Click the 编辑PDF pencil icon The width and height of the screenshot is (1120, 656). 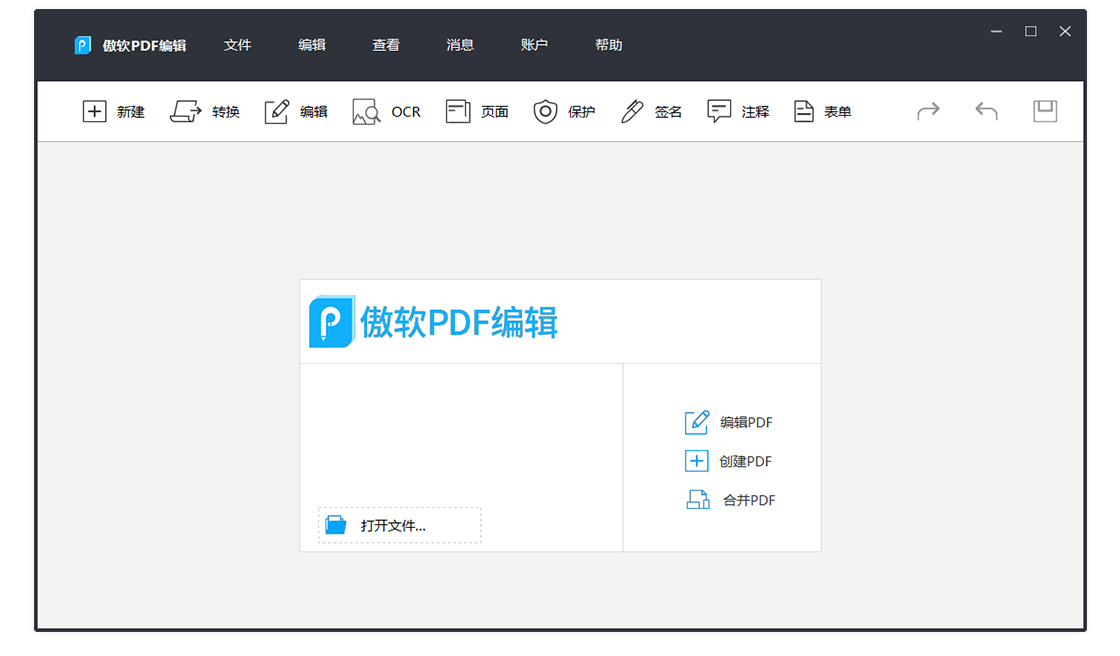[696, 422]
